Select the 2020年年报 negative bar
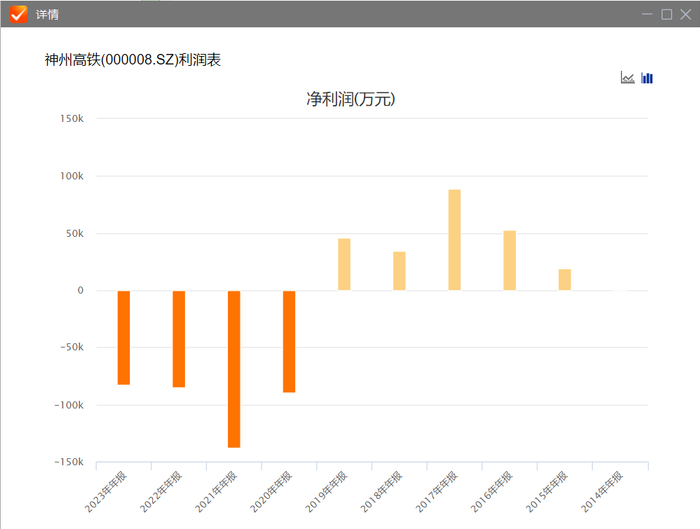Viewport: 700px width, 529px height. (289, 342)
